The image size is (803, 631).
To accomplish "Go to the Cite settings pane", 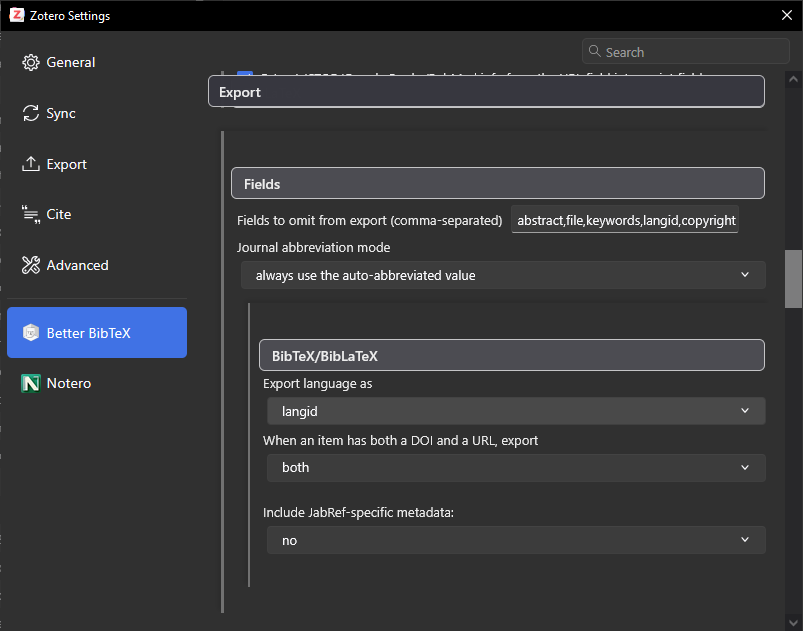I will (97, 214).
